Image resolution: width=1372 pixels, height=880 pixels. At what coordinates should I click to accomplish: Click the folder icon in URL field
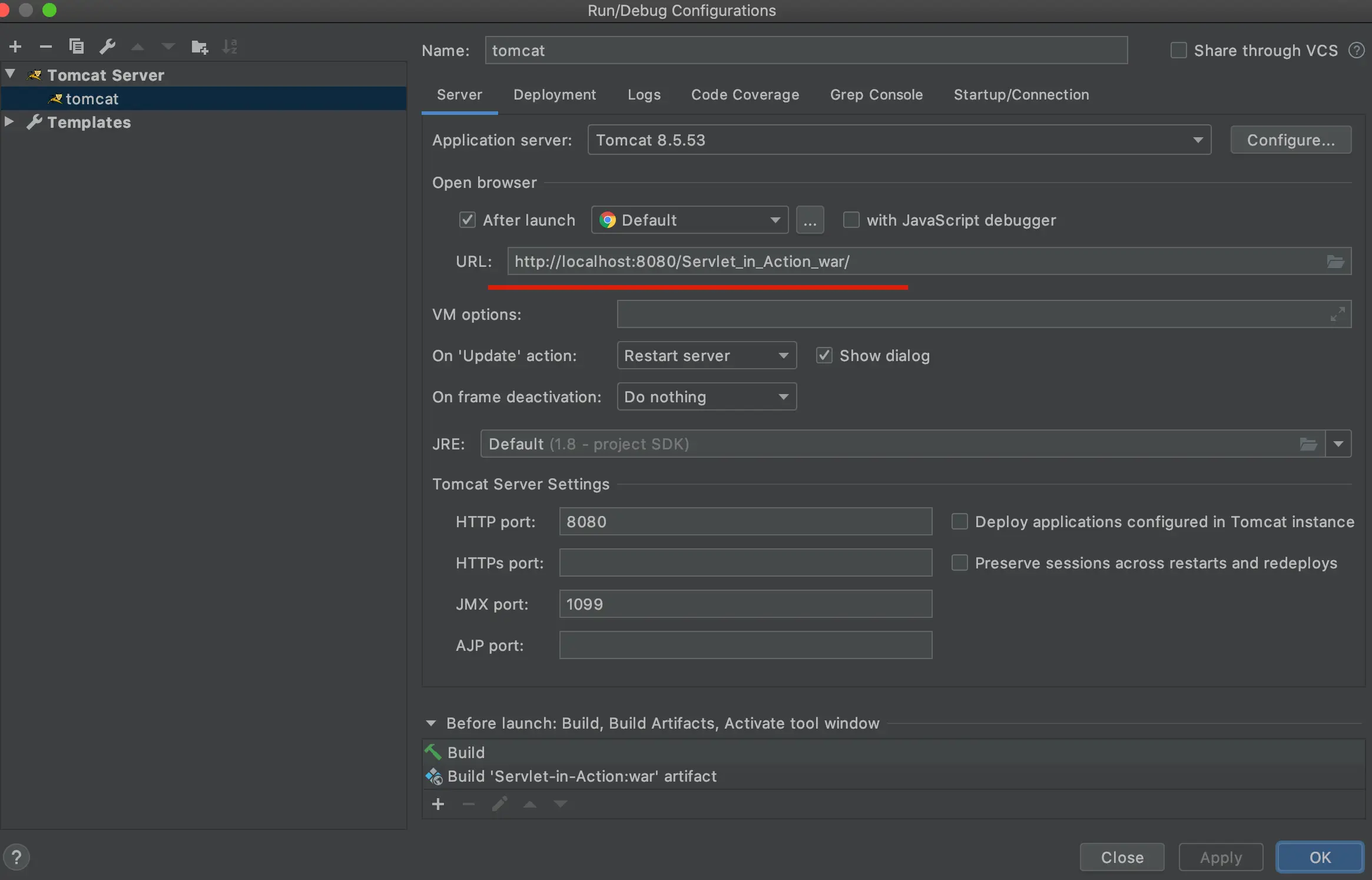[1335, 262]
